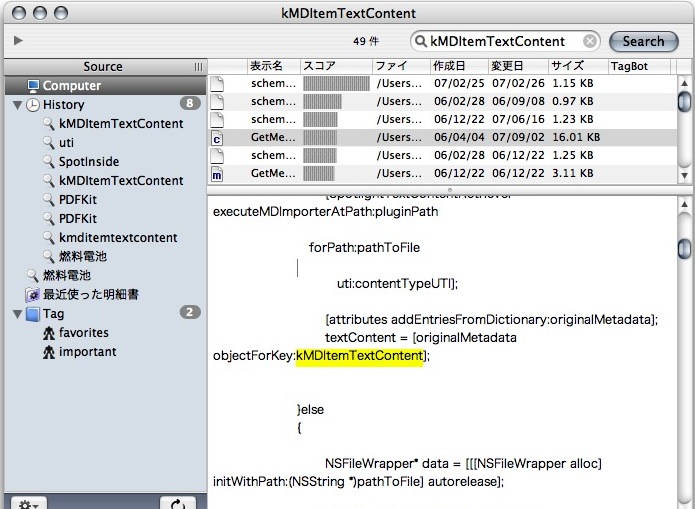695x509 pixels.
Task: Click the 49 件 result count
Action: point(366,42)
